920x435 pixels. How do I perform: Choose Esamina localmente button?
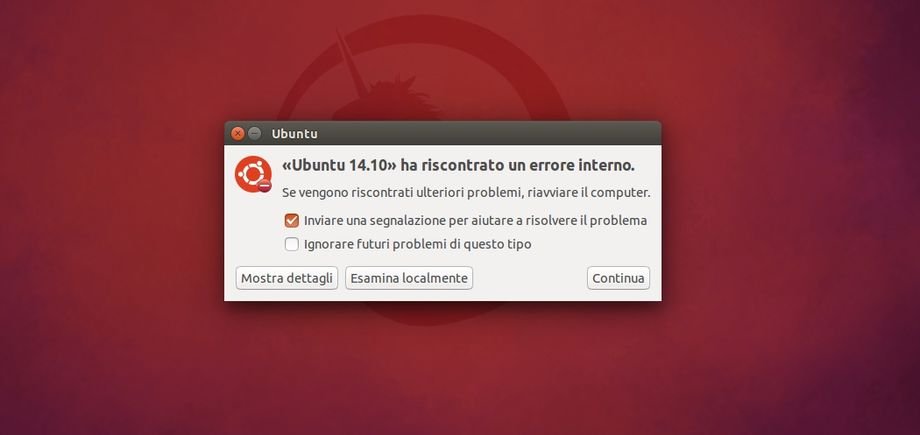click(409, 278)
